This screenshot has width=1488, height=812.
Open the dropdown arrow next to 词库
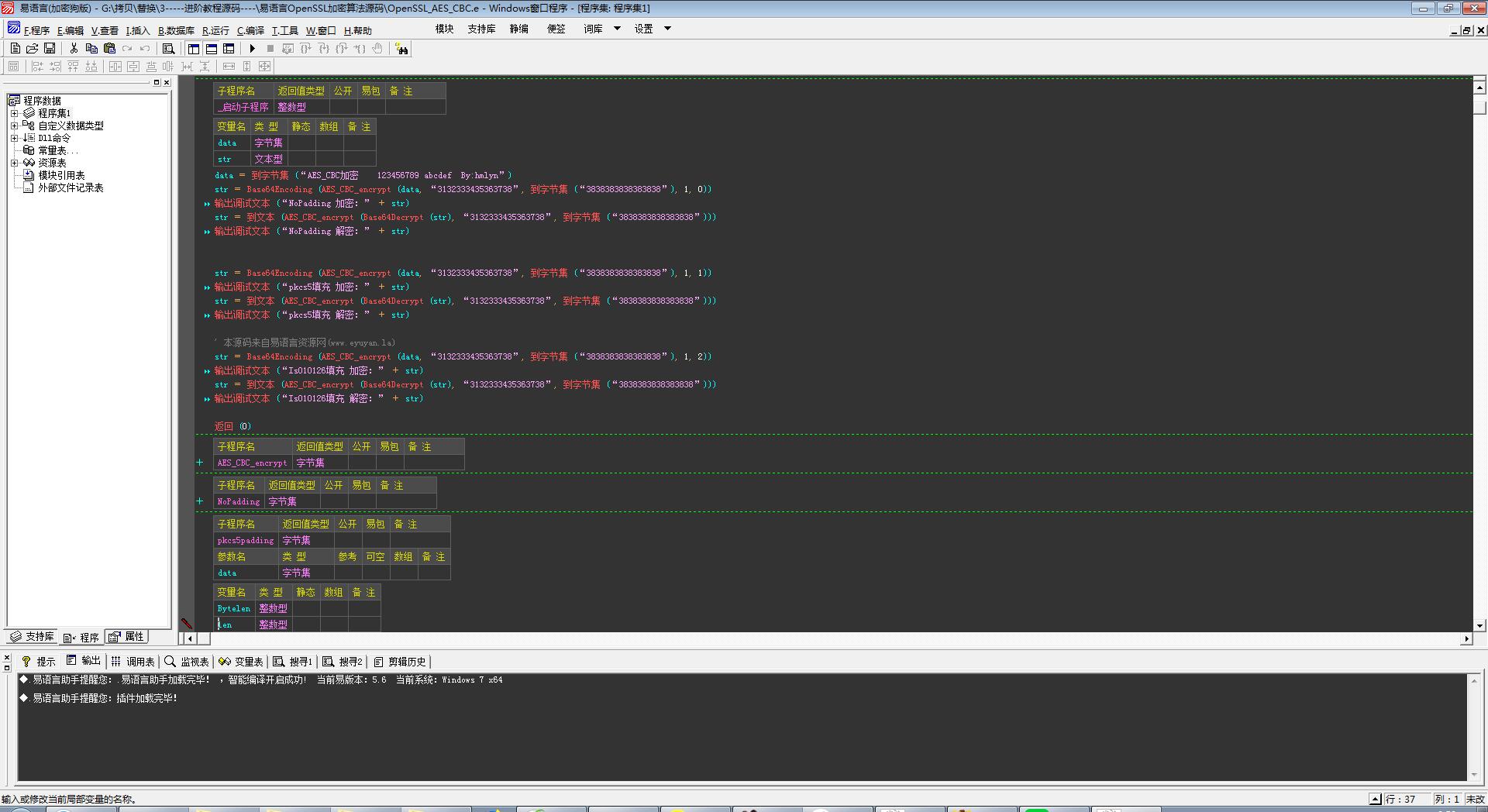pyautogui.click(x=617, y=29)
